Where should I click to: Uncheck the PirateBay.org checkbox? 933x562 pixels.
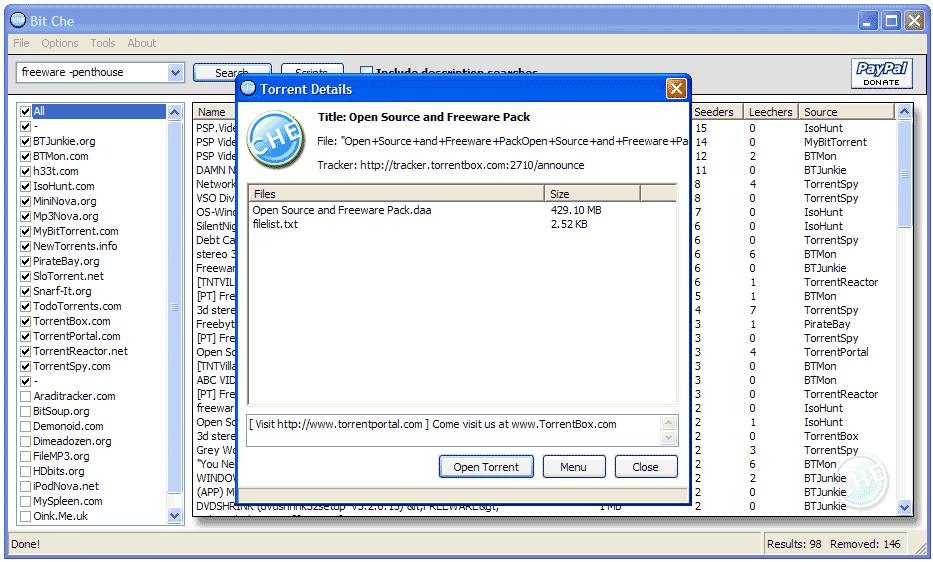pos(26,261)
